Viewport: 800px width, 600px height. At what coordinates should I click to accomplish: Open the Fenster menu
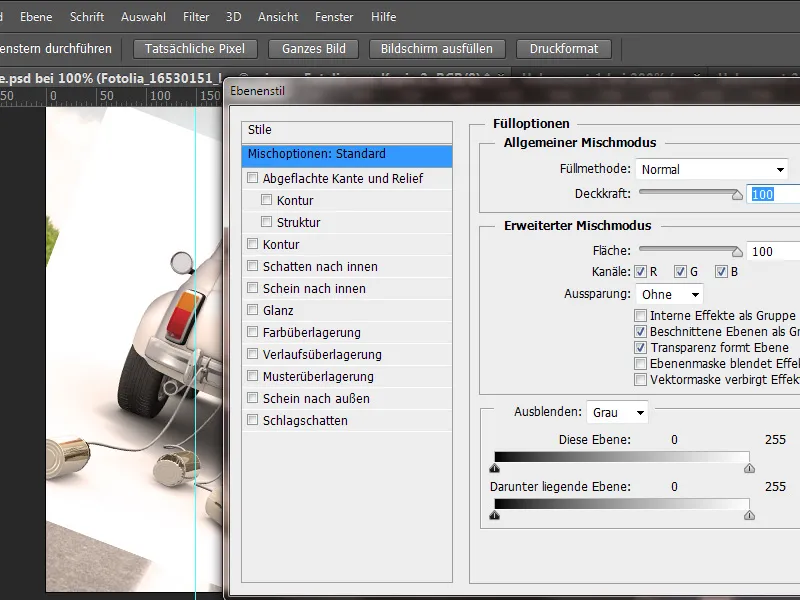tap(334, 17)
